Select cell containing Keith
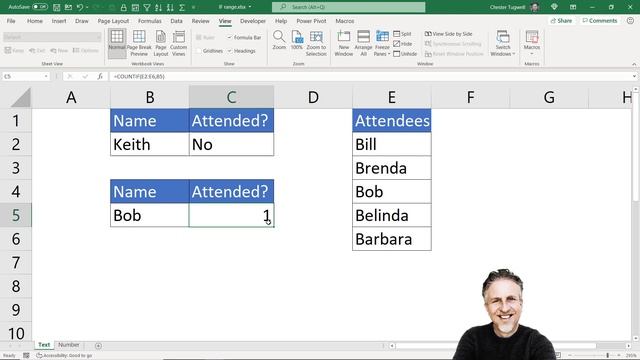The image size is (640, 360). (x=150, y=144)
